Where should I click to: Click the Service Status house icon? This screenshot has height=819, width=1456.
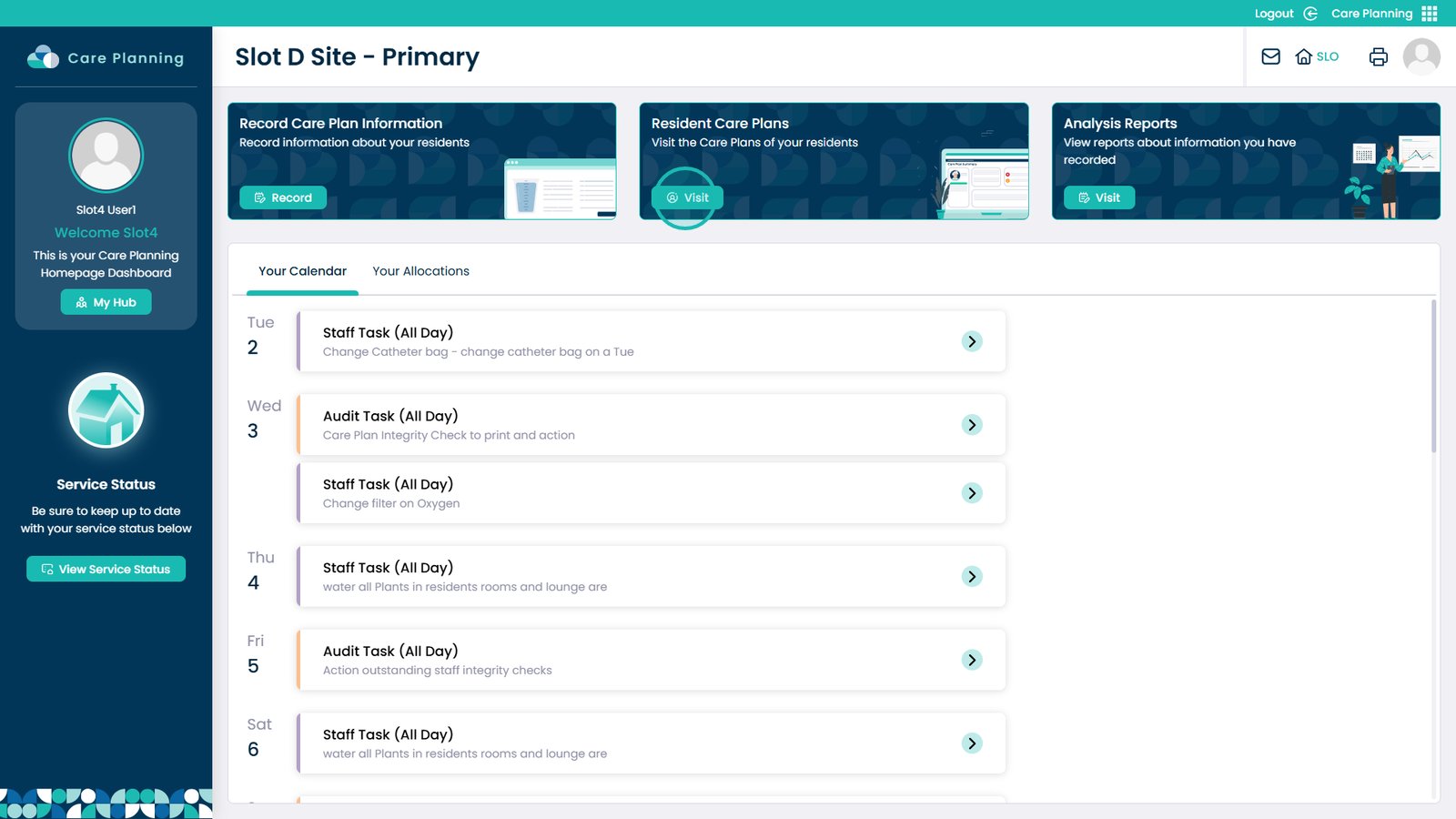pos(106,410)
